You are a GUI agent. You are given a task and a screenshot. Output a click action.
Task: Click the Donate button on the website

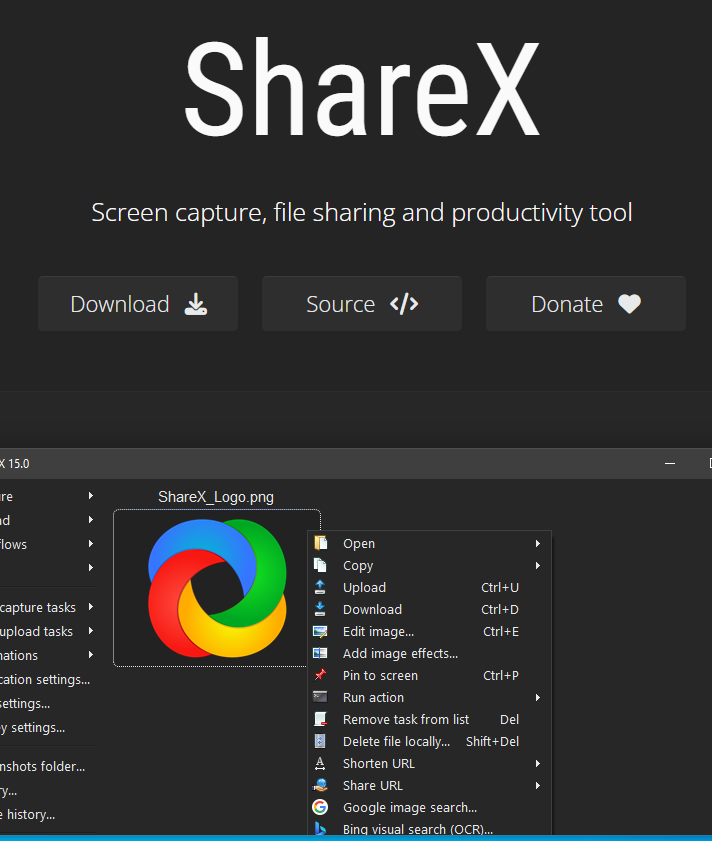pyautogui.click(x=586, y=304)
